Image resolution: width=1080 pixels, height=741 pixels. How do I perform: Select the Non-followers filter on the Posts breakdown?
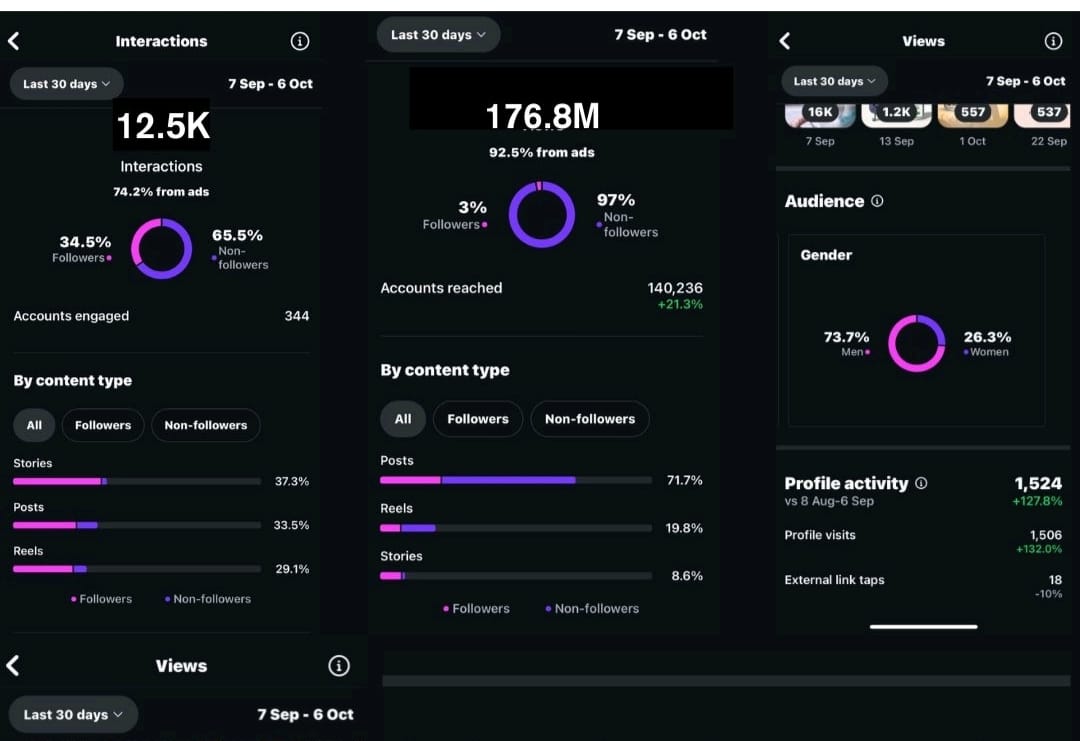click(x=206, y=425)
